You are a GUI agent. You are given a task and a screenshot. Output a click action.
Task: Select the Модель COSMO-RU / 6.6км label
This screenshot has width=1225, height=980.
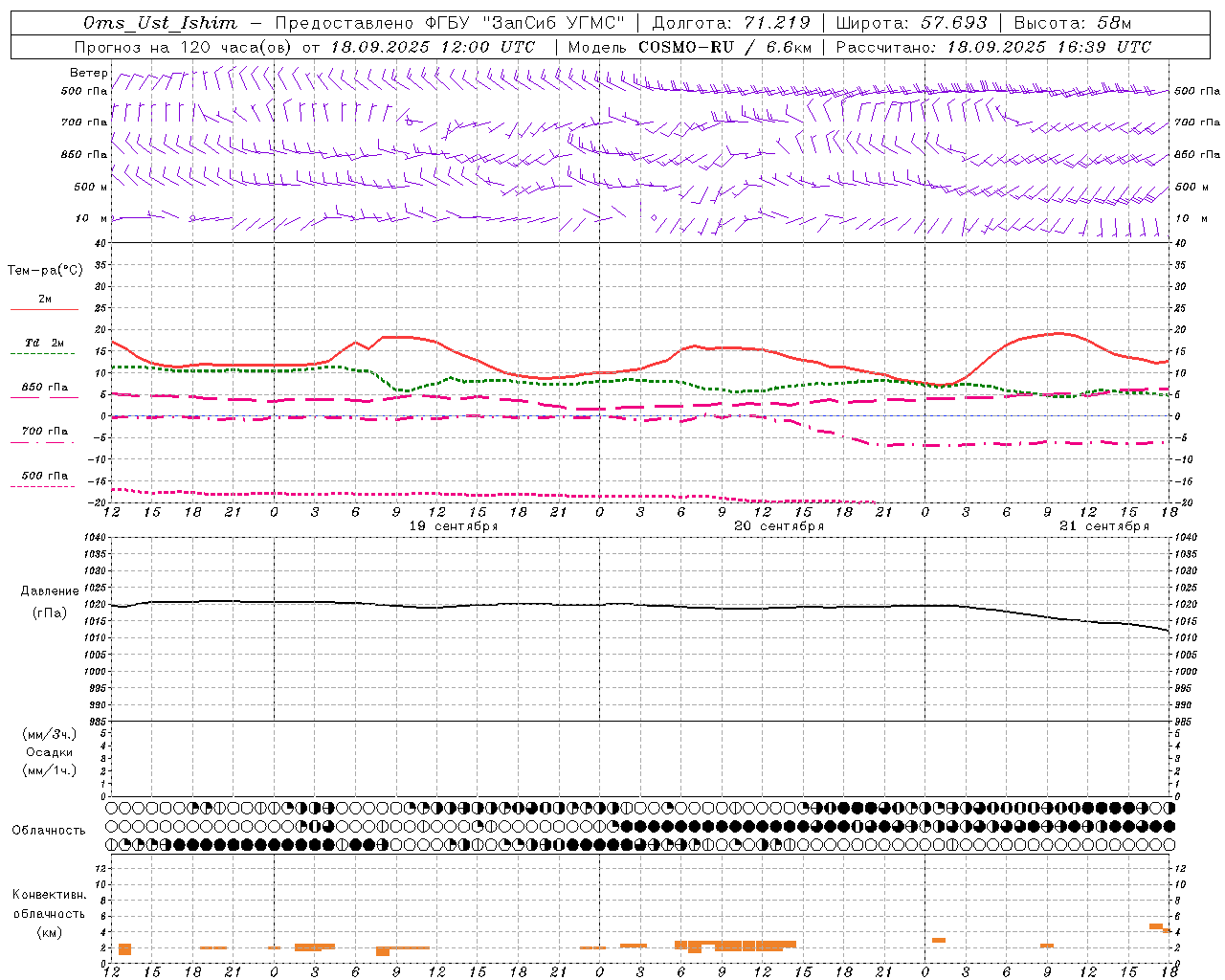[x=689, y=47]
